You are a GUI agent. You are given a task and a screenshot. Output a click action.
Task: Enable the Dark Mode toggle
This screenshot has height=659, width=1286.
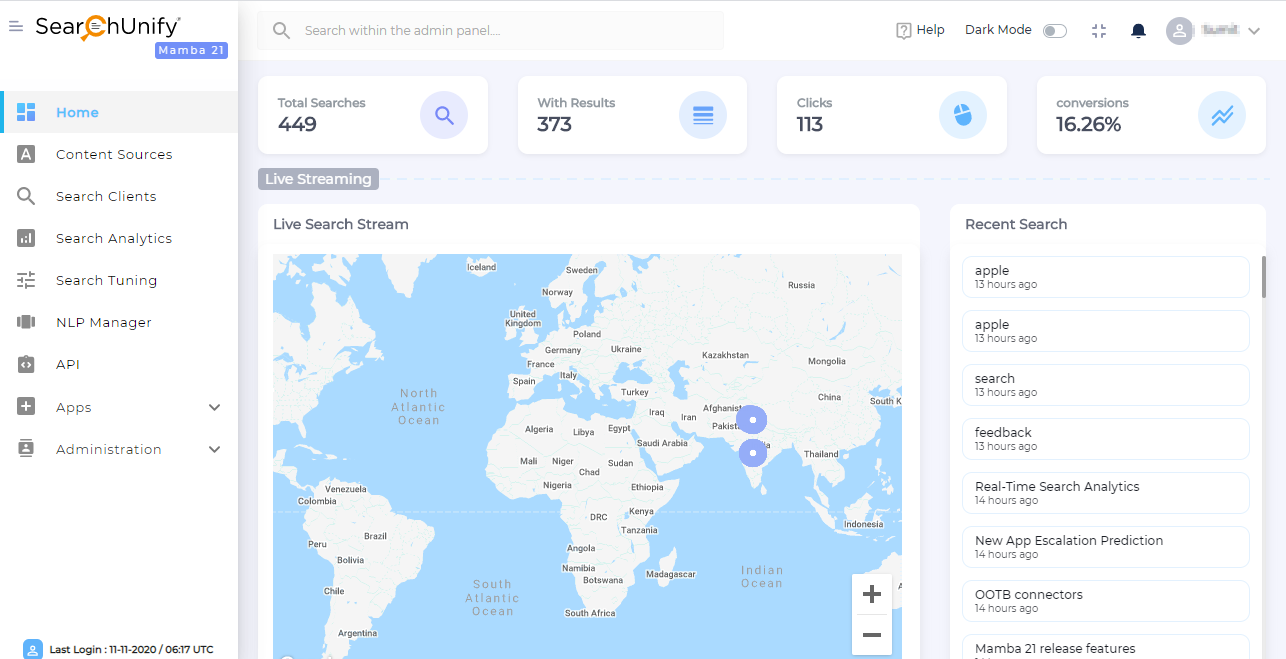coord(1054,31)
